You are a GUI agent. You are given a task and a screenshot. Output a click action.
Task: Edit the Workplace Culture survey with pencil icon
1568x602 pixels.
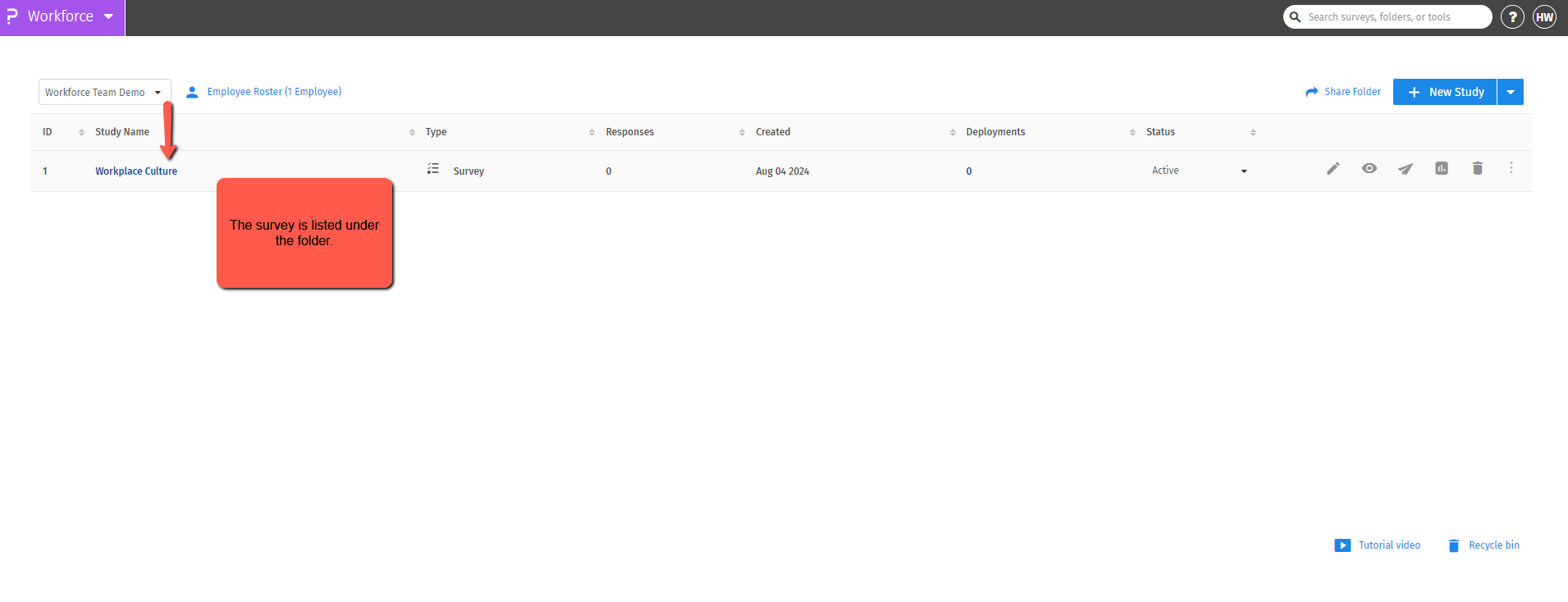(1333, 168)
